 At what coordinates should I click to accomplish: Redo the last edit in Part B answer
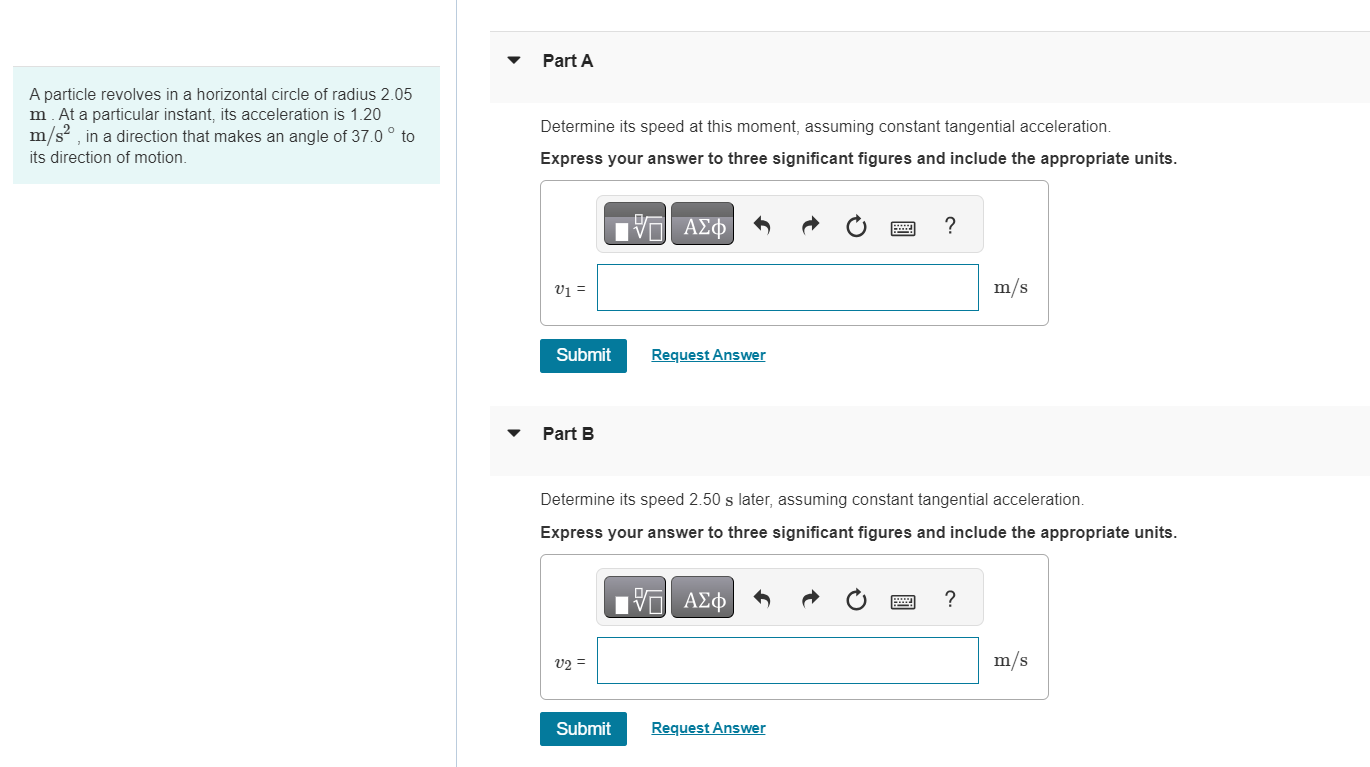[809, 598]
